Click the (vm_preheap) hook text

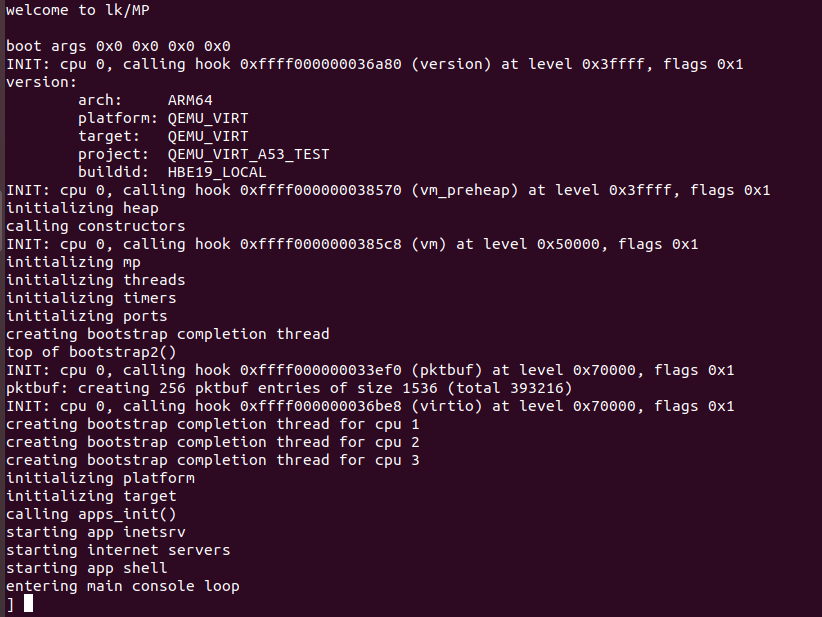[464, 190]
